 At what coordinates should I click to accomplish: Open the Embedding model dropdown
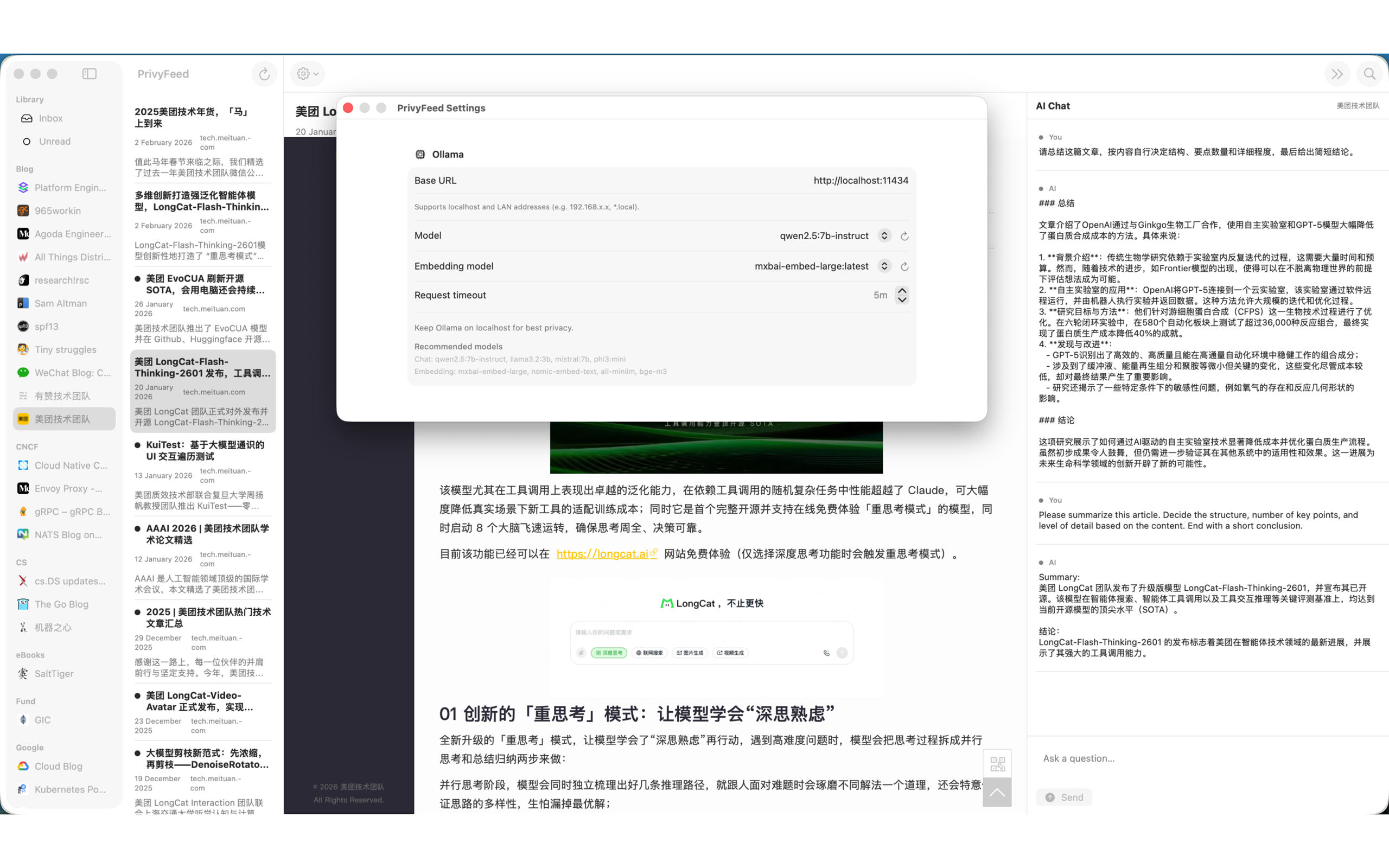[884, 266]
